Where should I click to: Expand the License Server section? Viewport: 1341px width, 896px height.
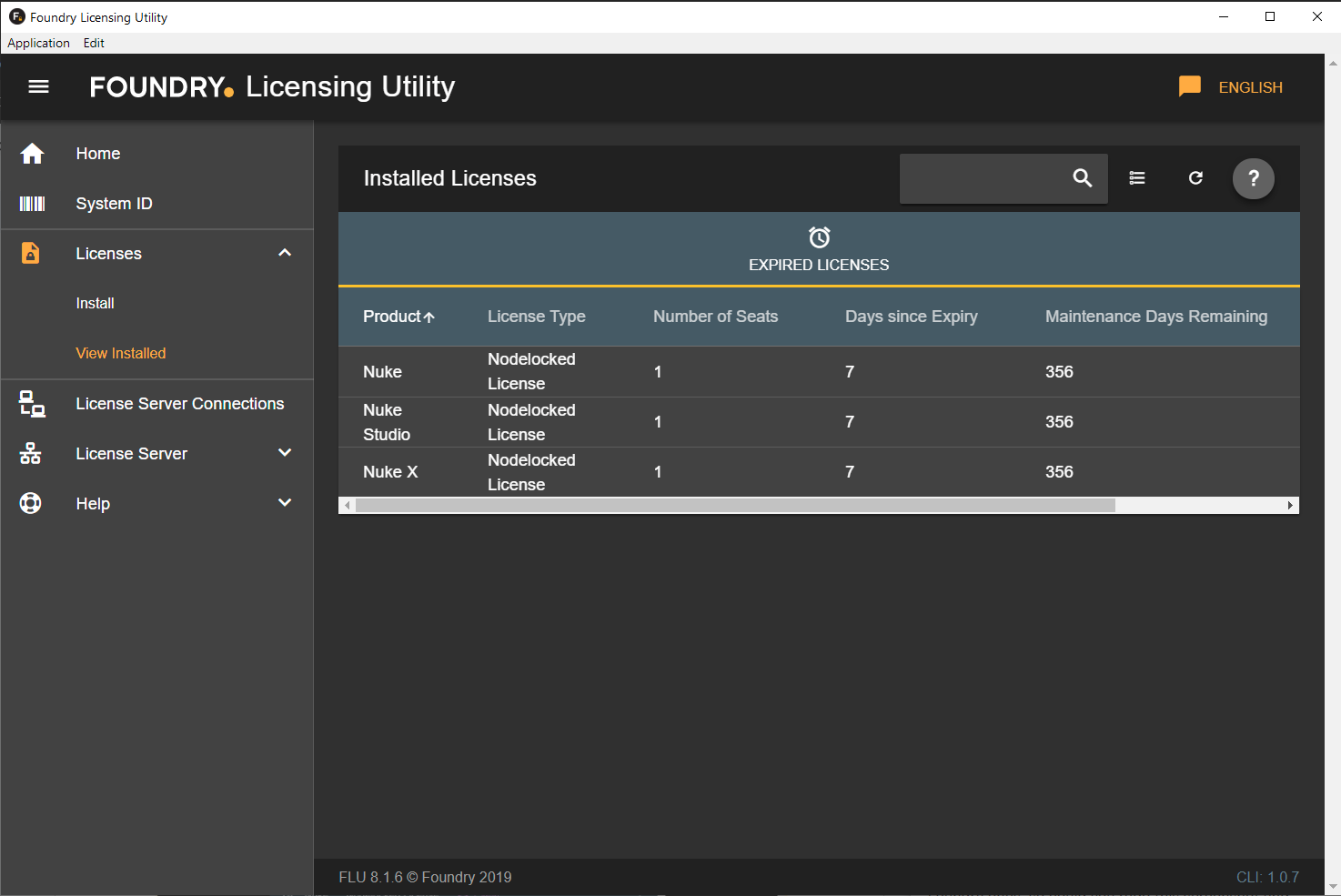point(285,453)
